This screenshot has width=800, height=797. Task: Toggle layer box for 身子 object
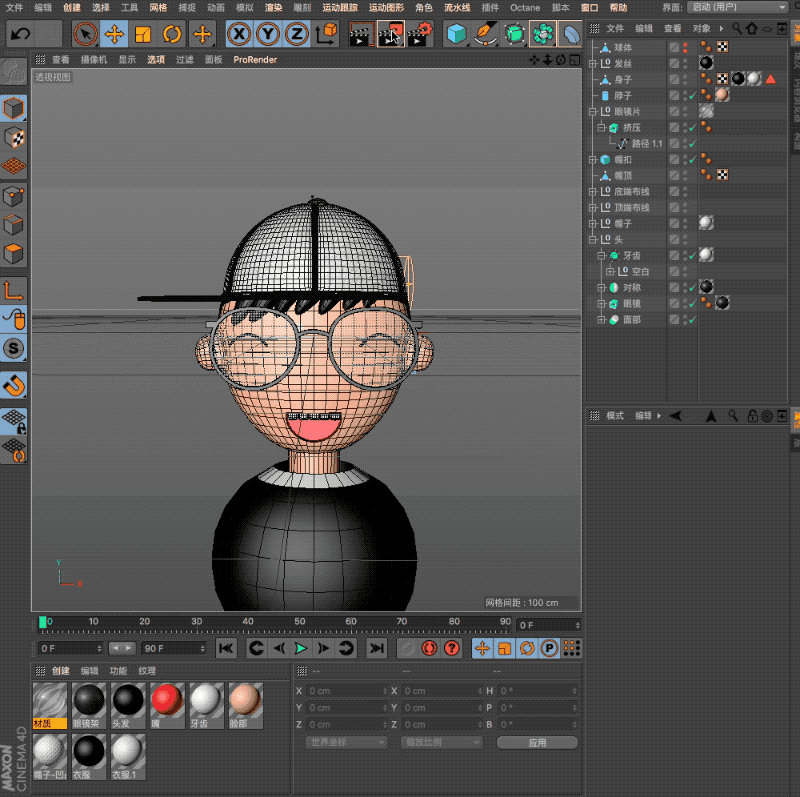click(x=674, y=80)
